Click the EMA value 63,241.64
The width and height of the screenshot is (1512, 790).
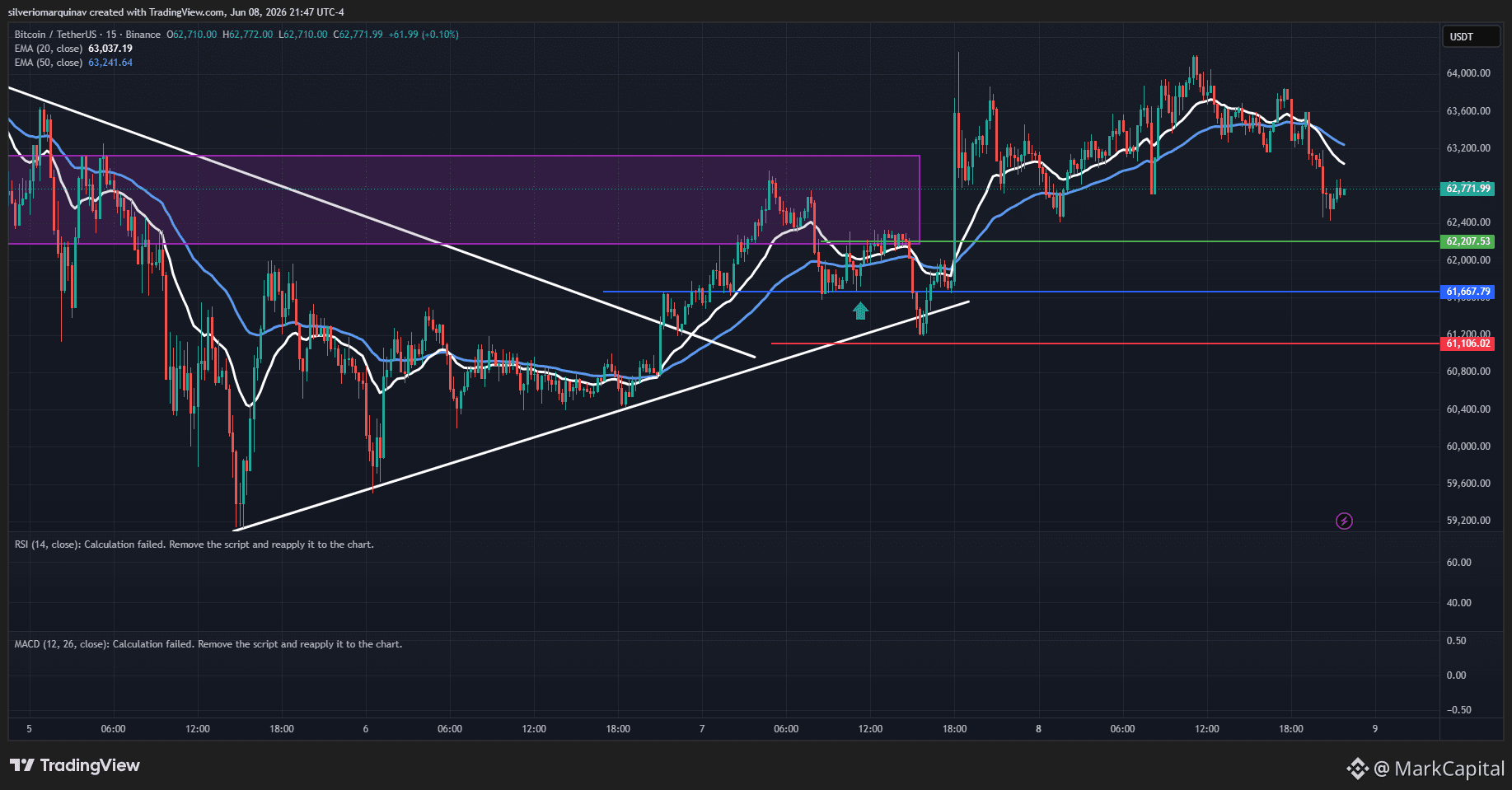tap(110, 63)
